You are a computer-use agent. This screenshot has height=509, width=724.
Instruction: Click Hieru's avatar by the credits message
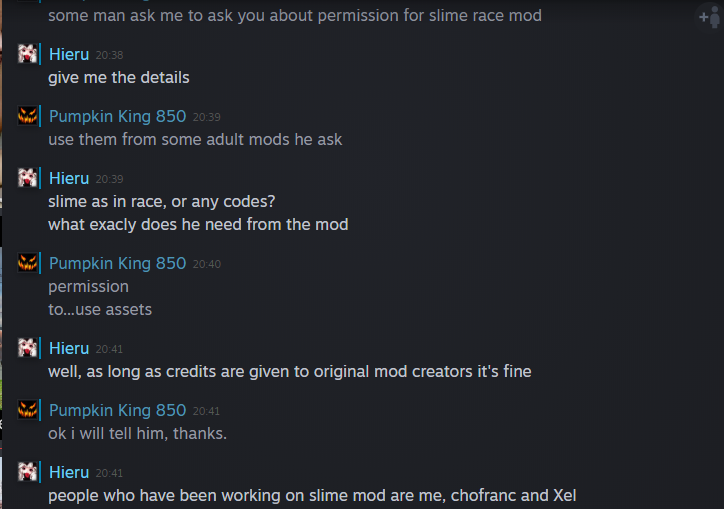coord(28,347)
